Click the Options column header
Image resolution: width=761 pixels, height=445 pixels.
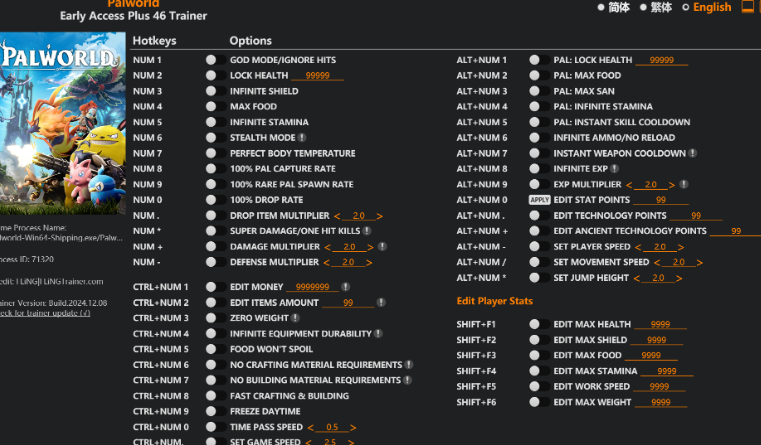coord(250,41)
